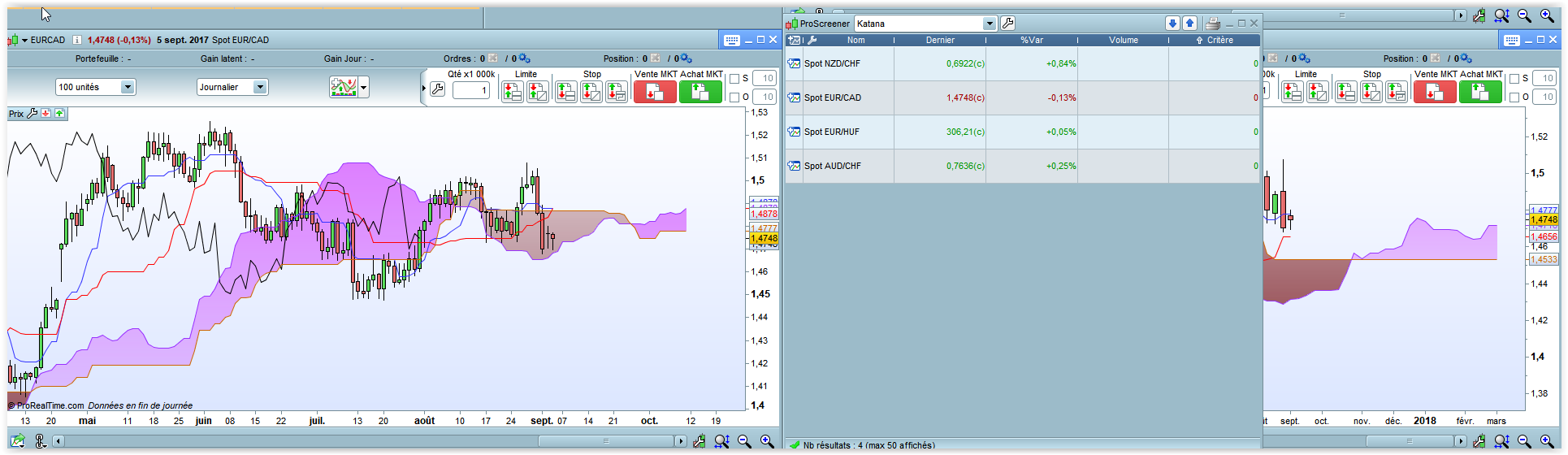Click cursor-mode icon at bottom-left of chart
The image size is (1568, 455).
41,441
